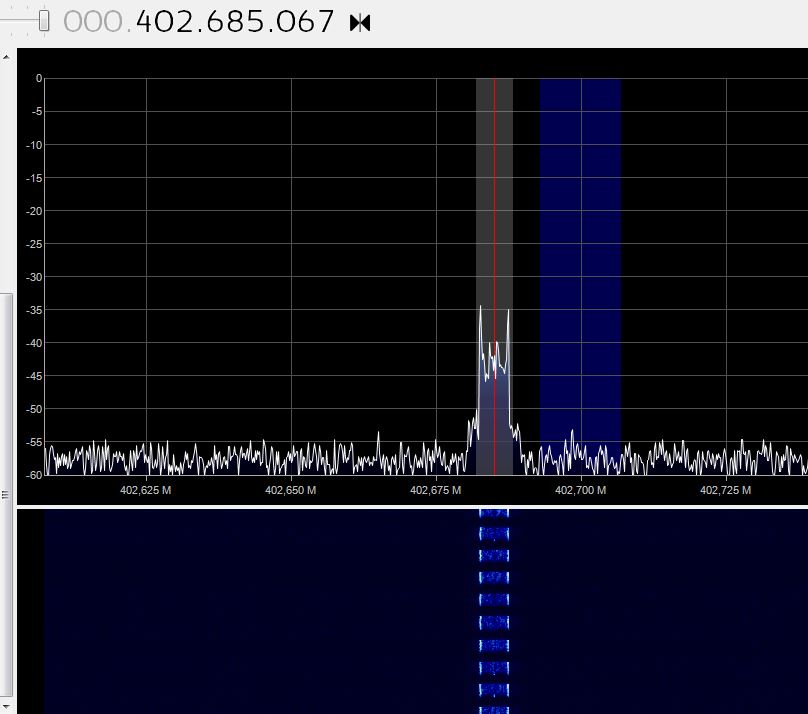The image size is (808, 714).
Task: Click the 402,675 M frequency axis label
Action: point(436,490)
